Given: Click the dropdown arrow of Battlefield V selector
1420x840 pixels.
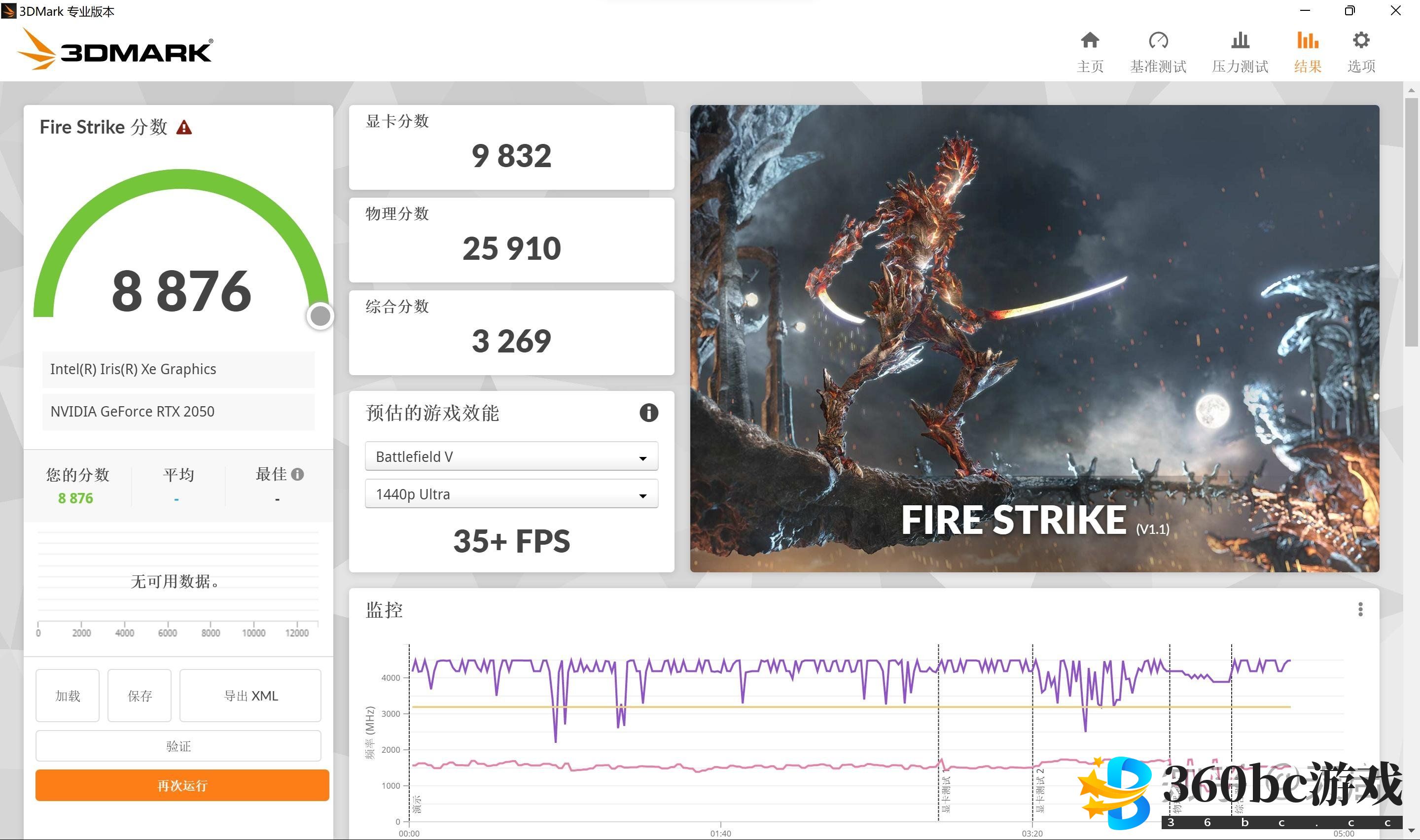Looking at the screenshot, I should [642, 458].
